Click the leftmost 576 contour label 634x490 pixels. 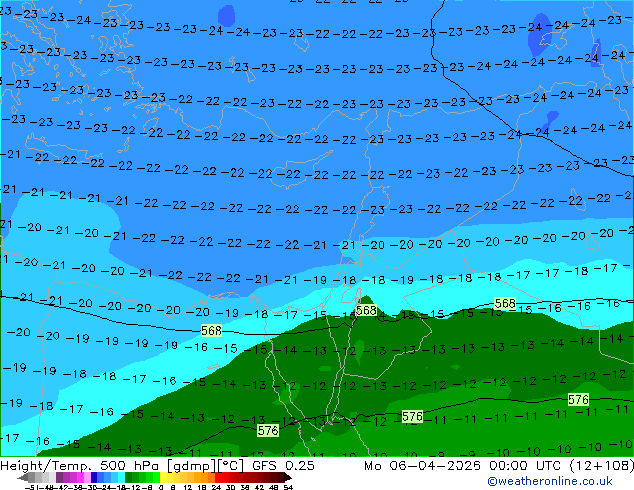[268, 431]
